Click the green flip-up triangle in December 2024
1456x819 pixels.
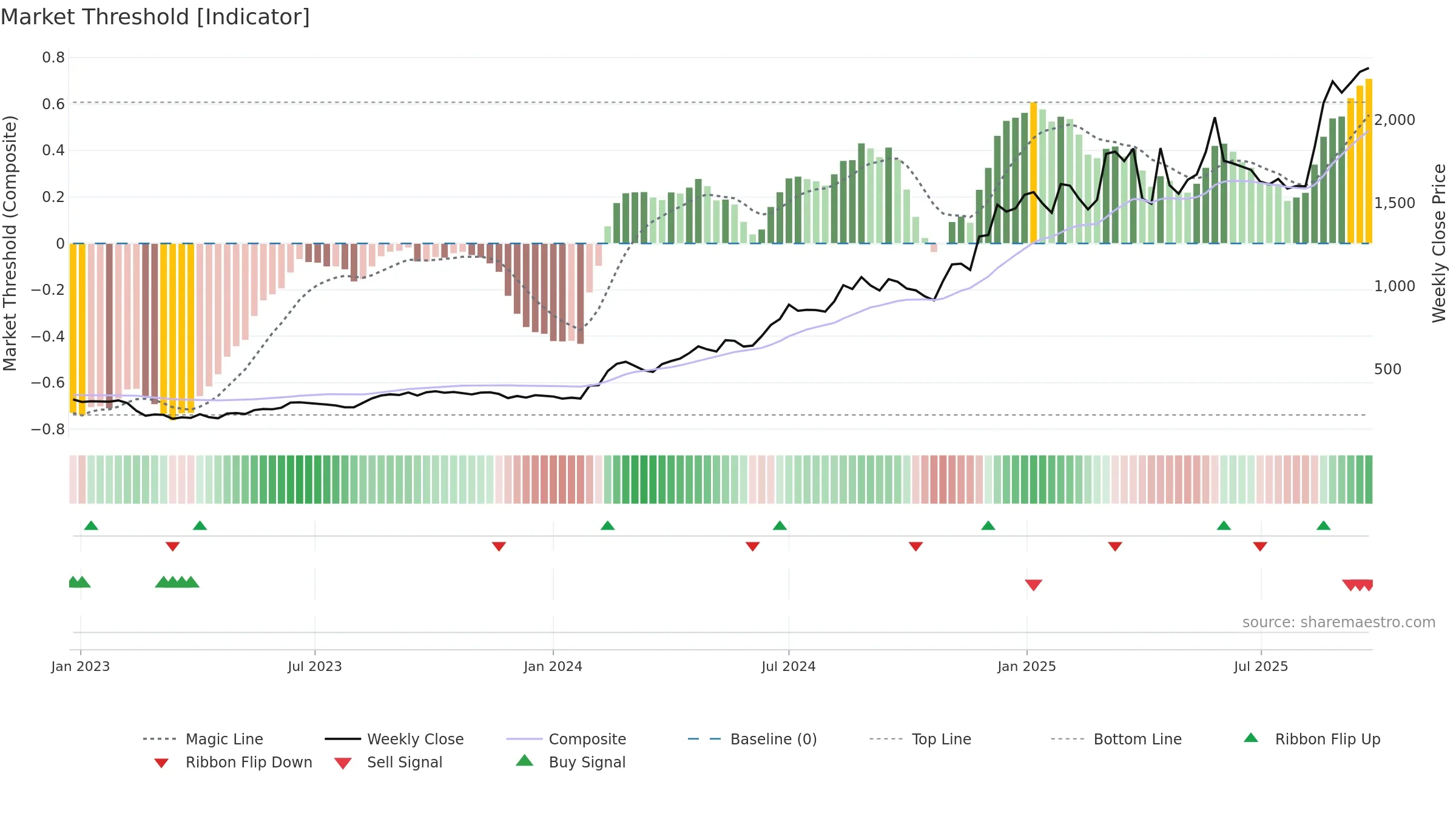click(988, 525)
